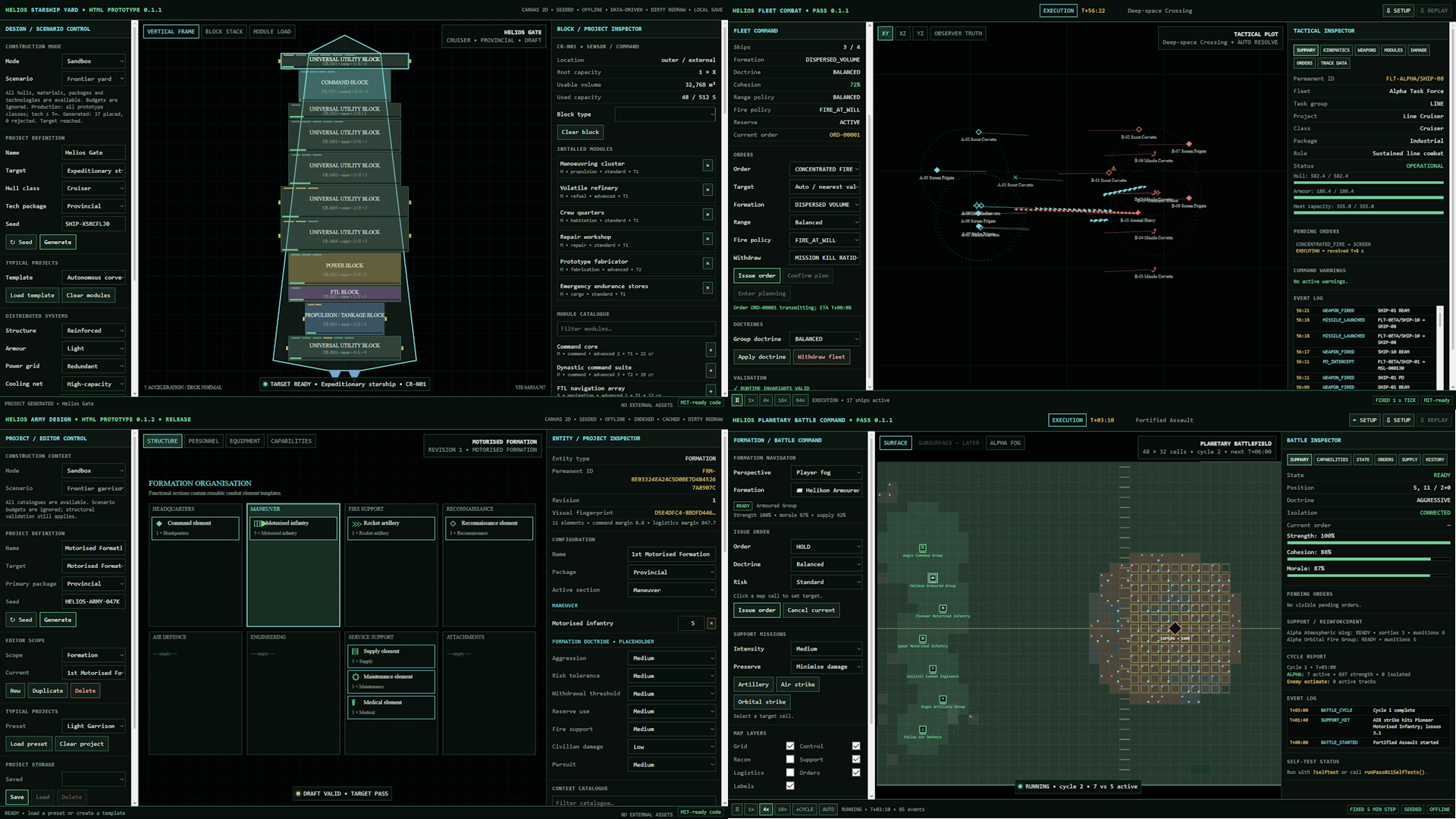1456x819 pixels.
Task: Add the Dynastic command suite module
Action: pos(711,370)
